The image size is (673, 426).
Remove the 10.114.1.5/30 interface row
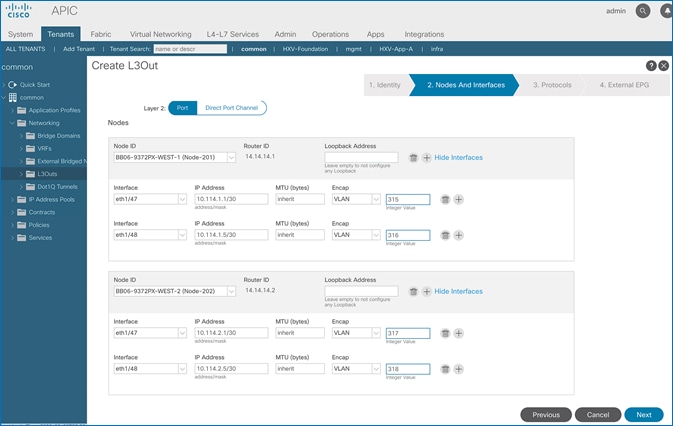(445, 235)
